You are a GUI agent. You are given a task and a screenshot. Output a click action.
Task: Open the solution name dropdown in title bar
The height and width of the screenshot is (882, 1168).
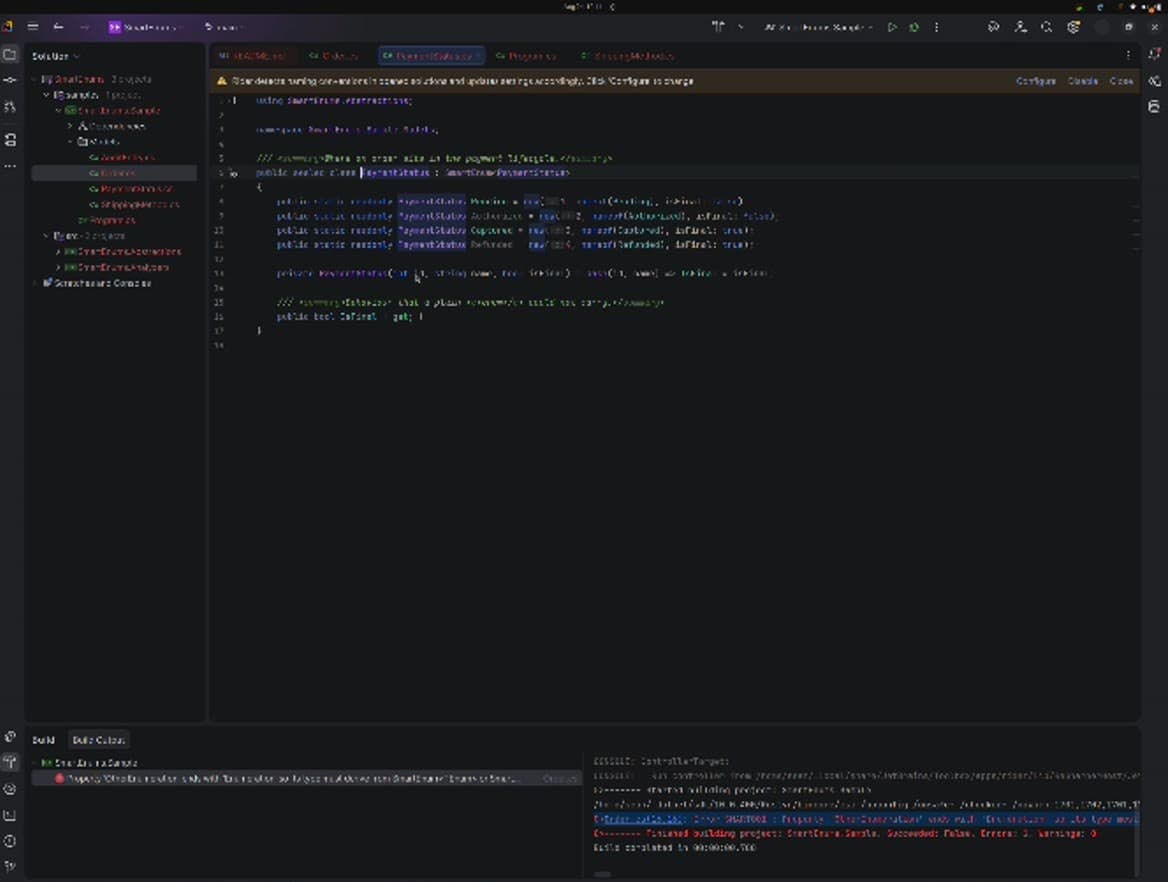pyautogui.click(x=145, y=27)
